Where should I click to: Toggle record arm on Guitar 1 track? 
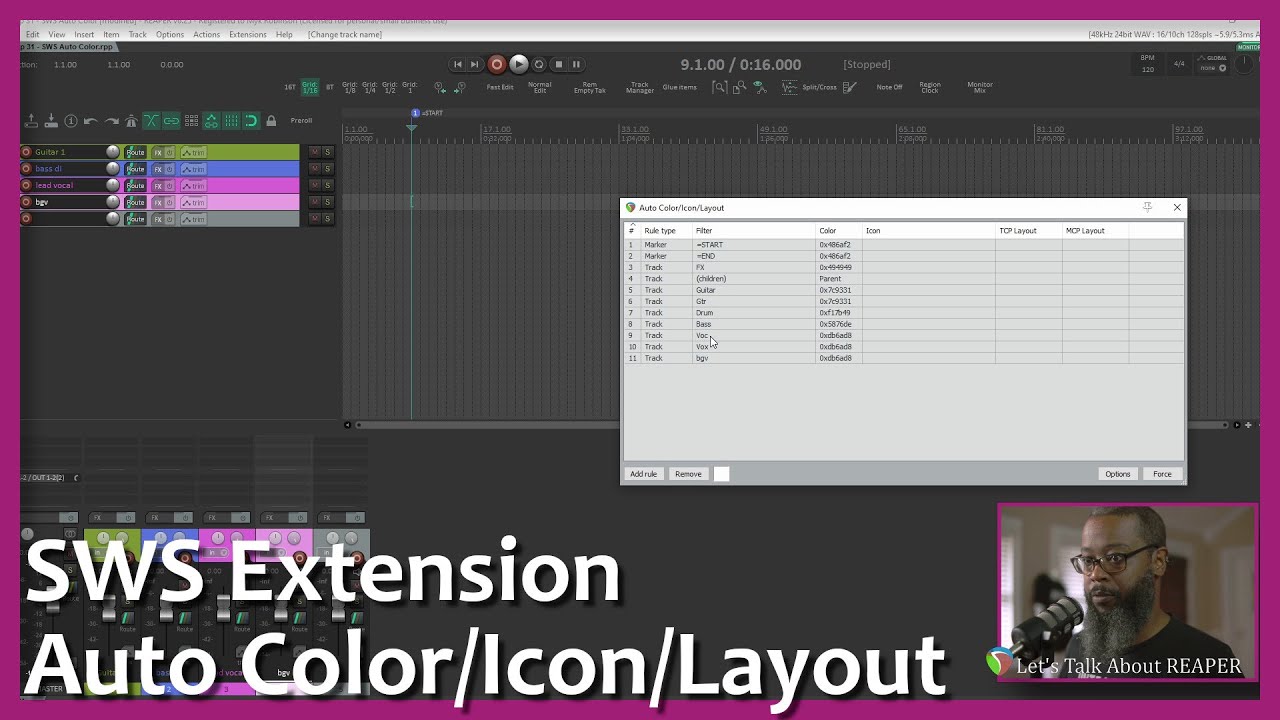pos(26,152)
